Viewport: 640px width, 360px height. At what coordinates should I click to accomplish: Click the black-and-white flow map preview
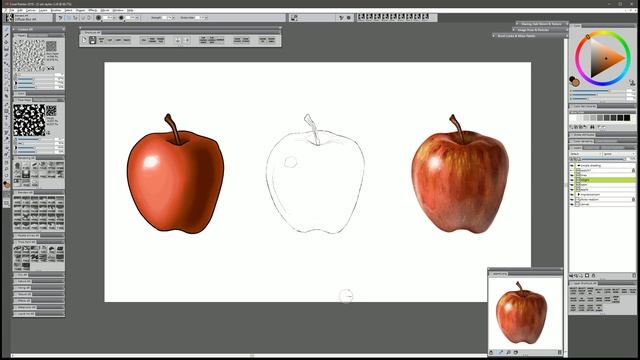[x=29, y=120]
